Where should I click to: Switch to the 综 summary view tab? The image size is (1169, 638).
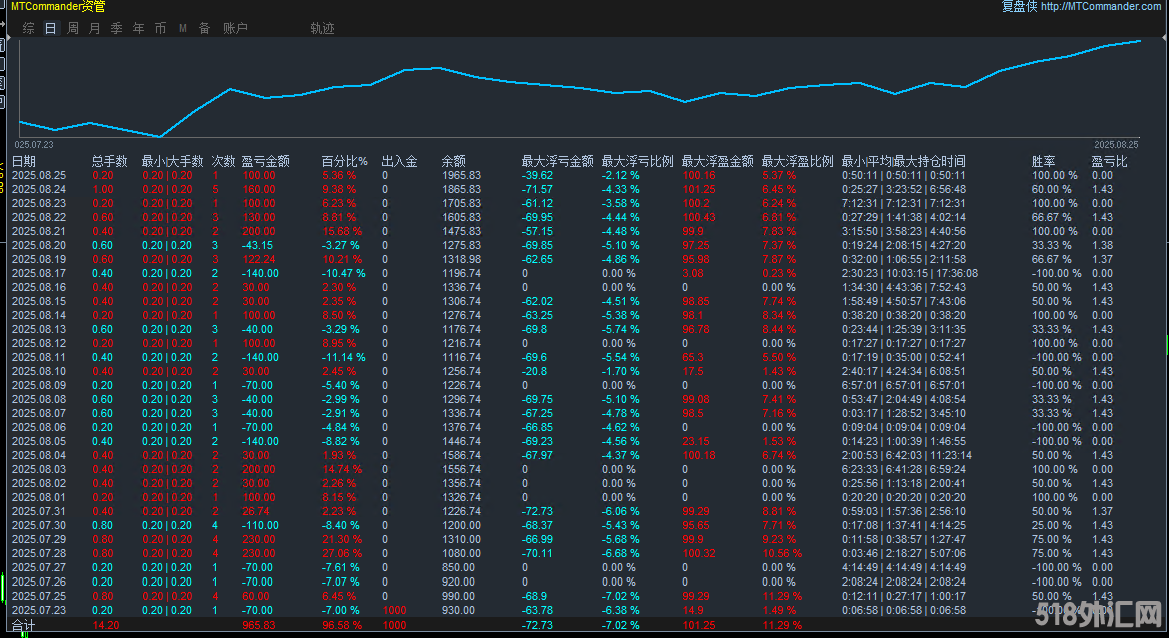28,28
